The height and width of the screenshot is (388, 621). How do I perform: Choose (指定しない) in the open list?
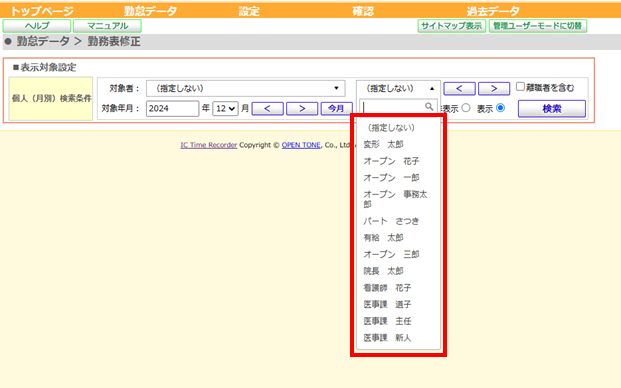pos(398,128)
